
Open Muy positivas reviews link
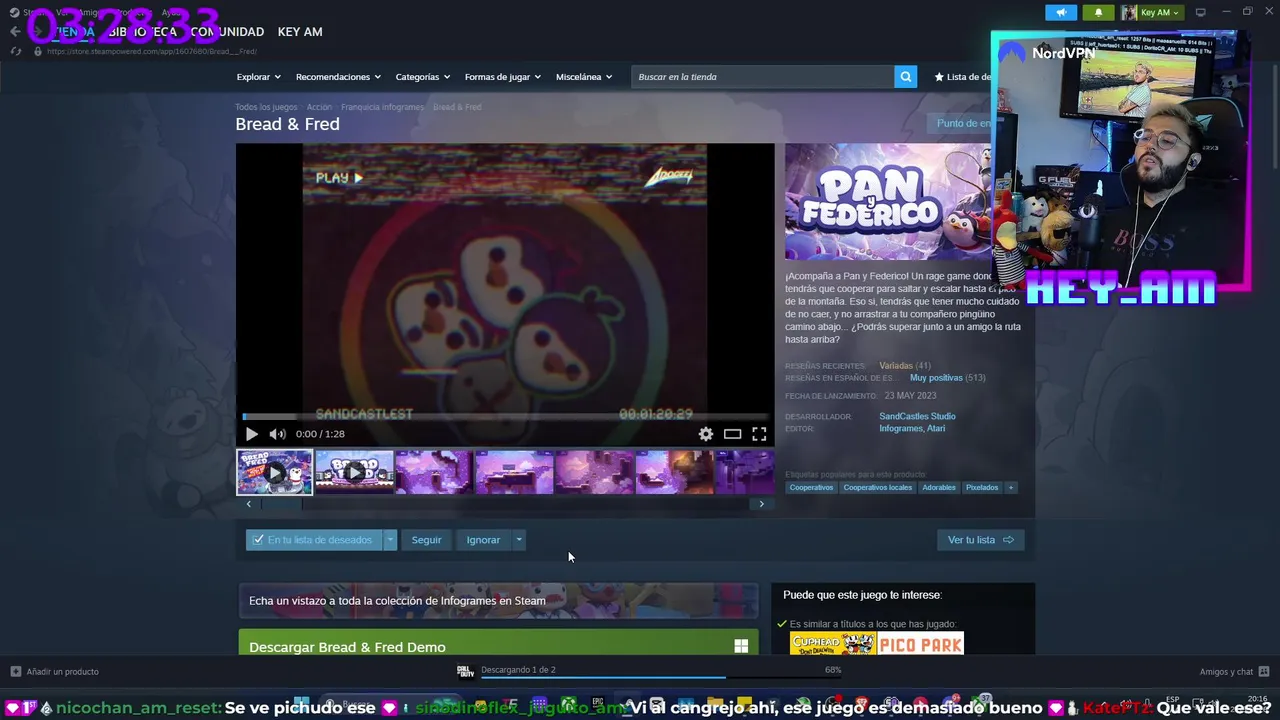(x=936, y=378)
